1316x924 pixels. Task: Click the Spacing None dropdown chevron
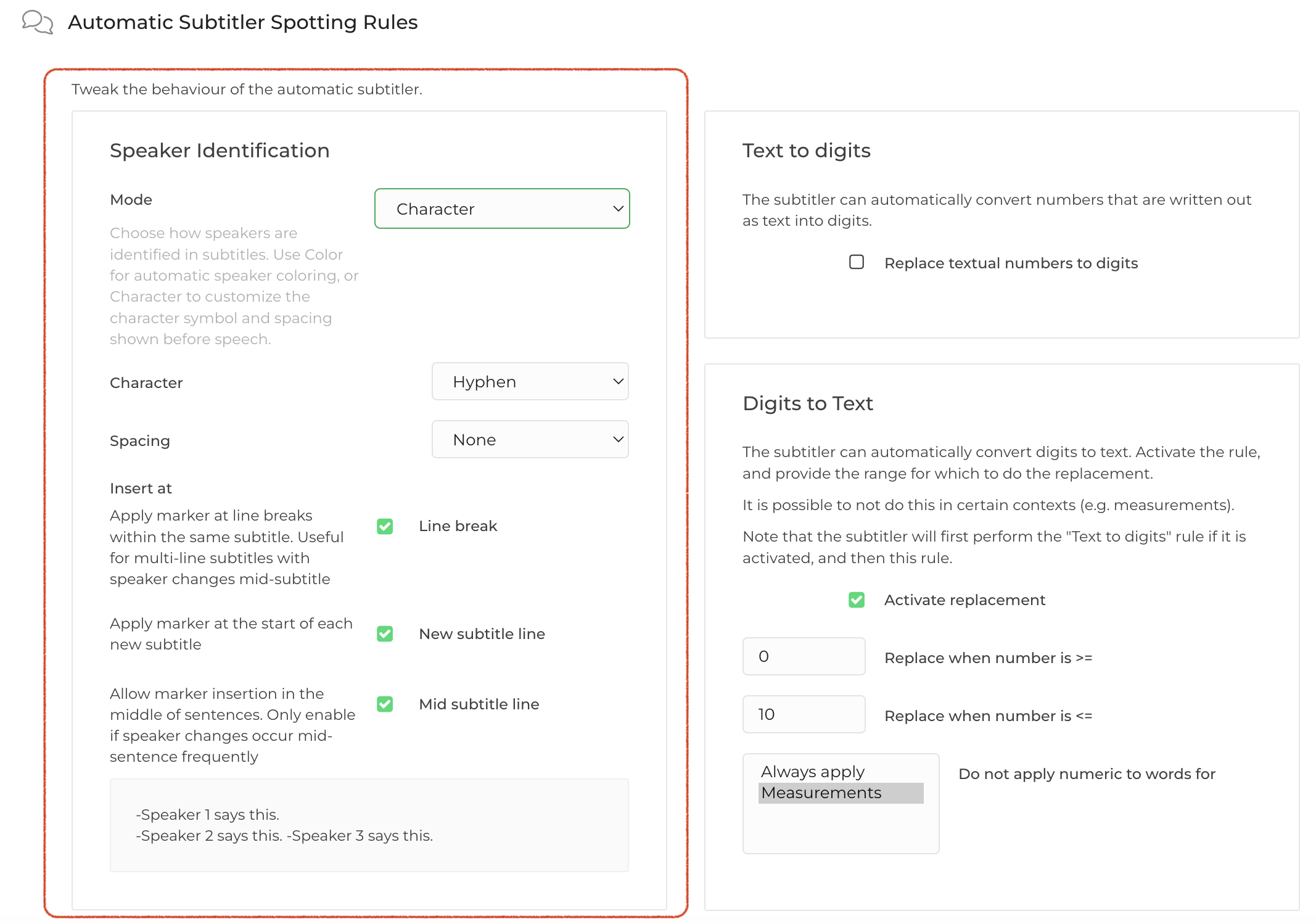pos(618,439)
